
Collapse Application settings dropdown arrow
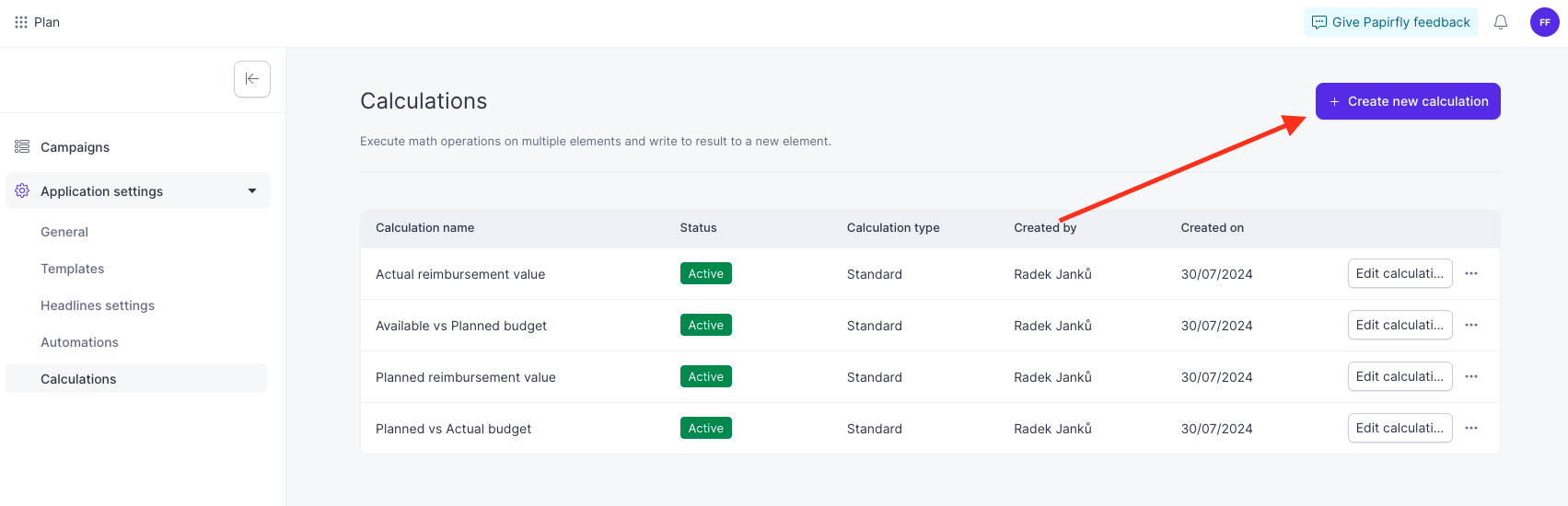tap(252, 190)
